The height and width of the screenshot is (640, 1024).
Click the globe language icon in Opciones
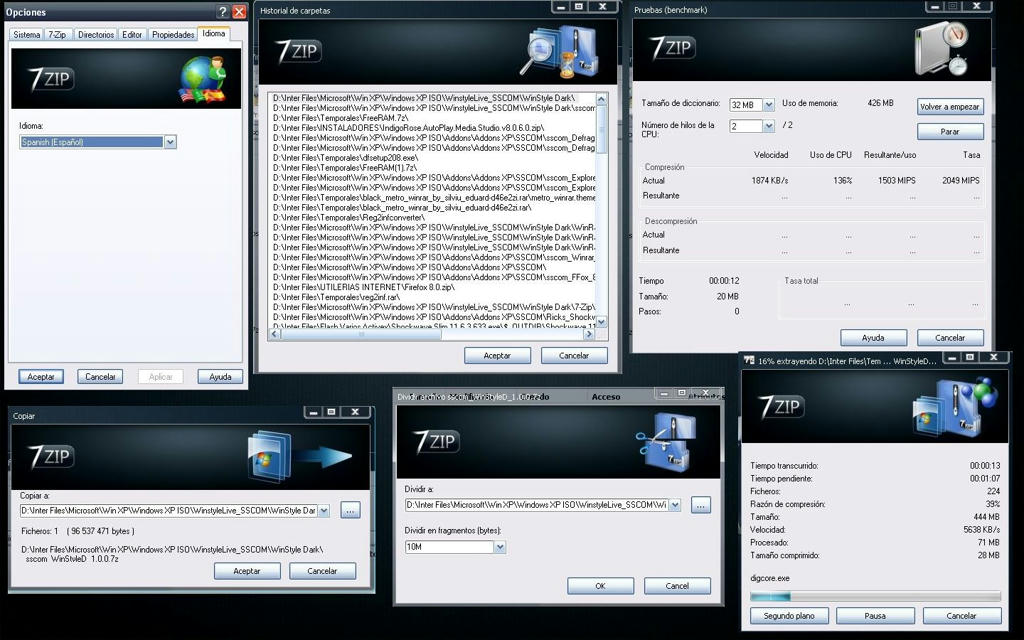point(203,80)
